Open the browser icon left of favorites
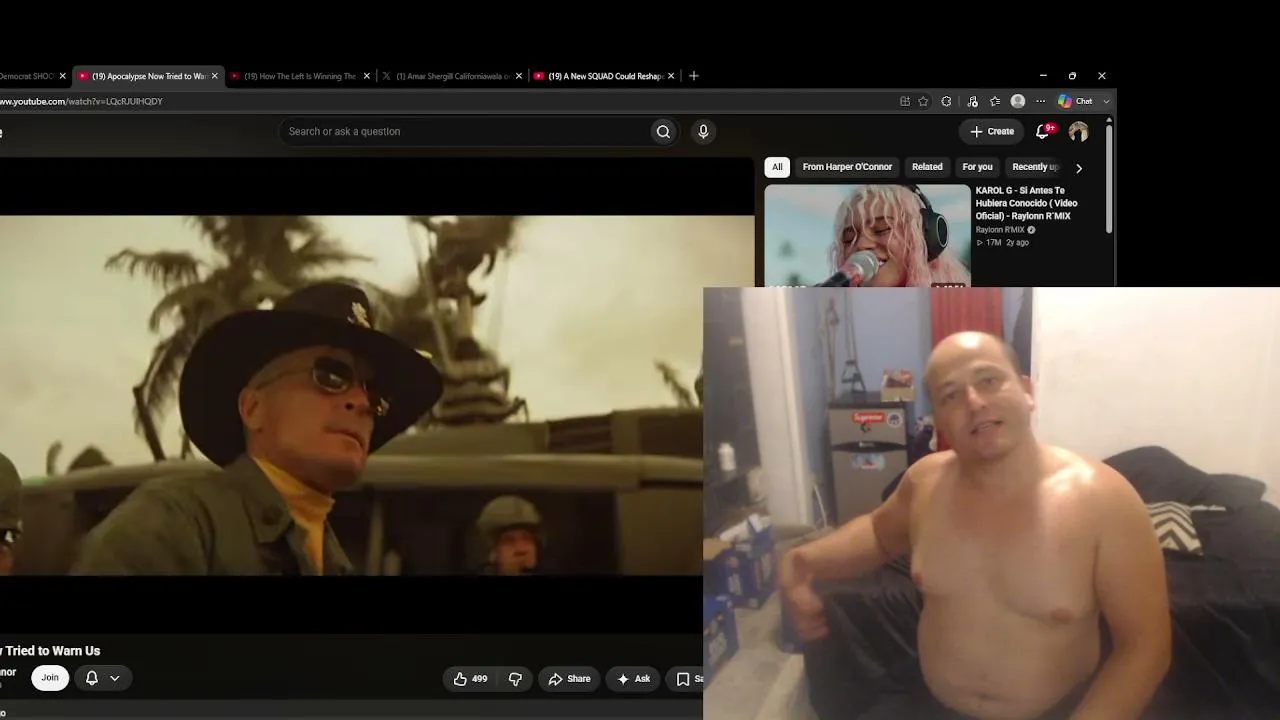 tap(972, 101)
